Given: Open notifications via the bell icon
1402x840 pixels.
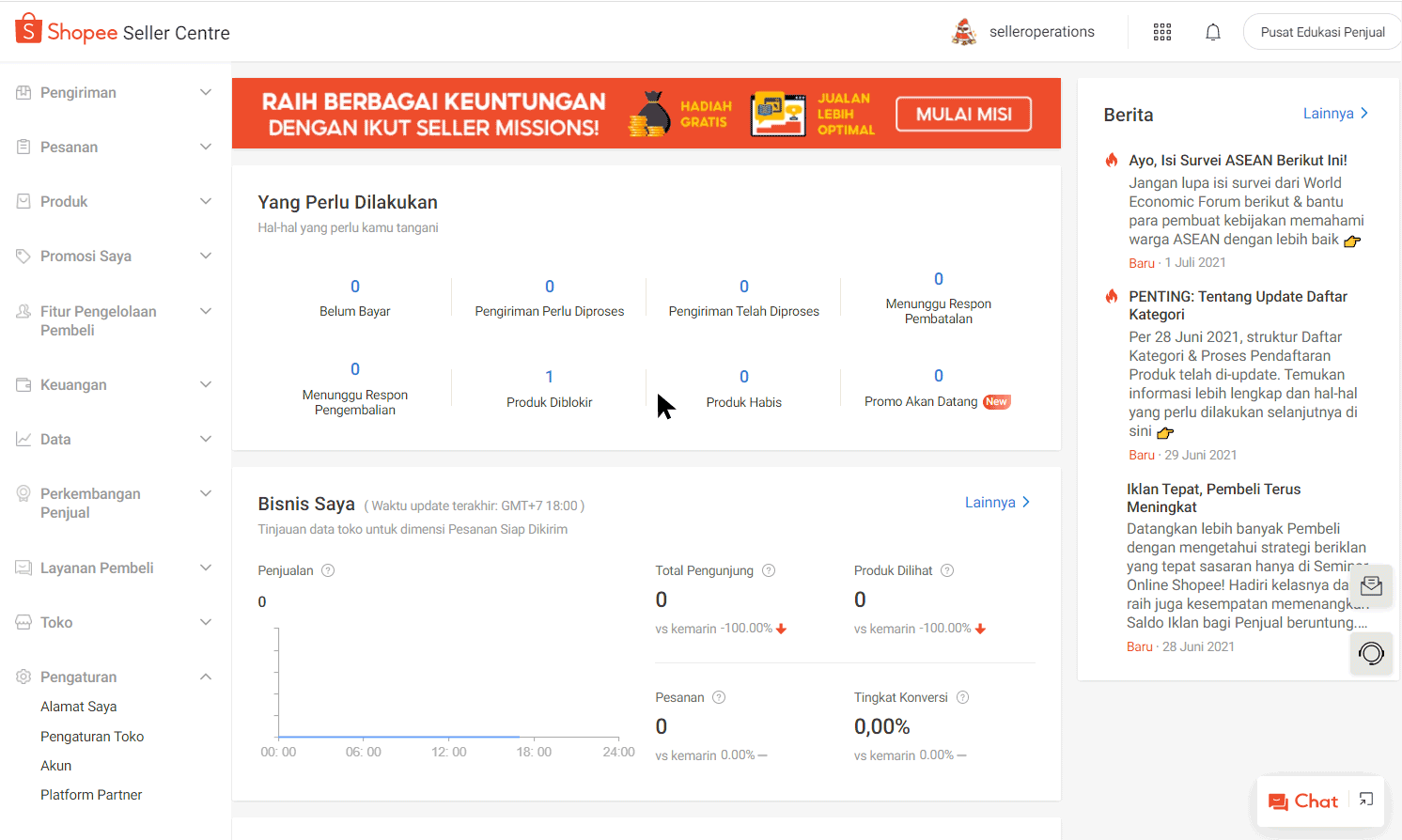Looking at the screenshot, I should click(x=1212, y=31).
